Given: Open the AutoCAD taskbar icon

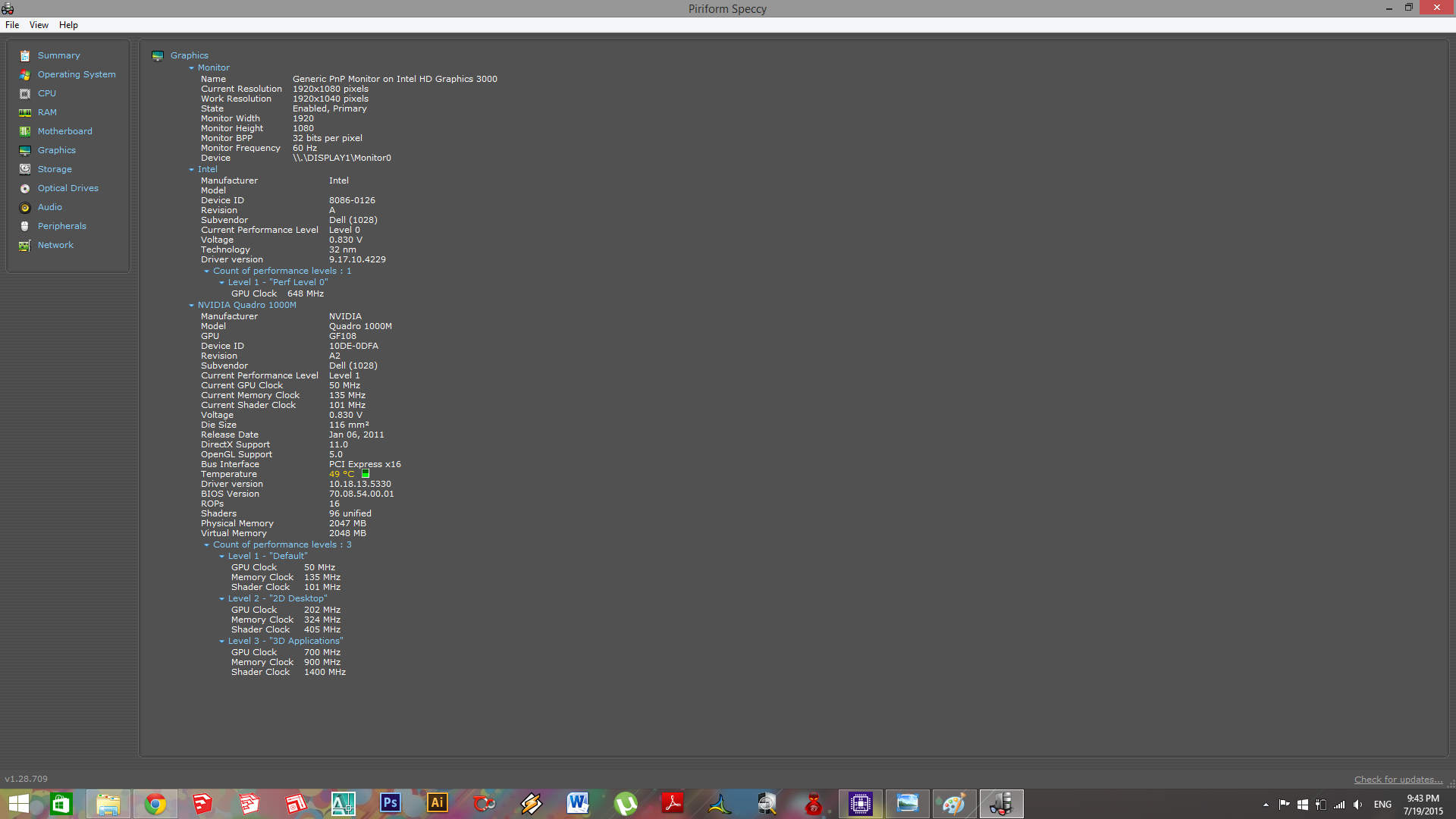Looking at the screenshot, I should tap(343, 803).
